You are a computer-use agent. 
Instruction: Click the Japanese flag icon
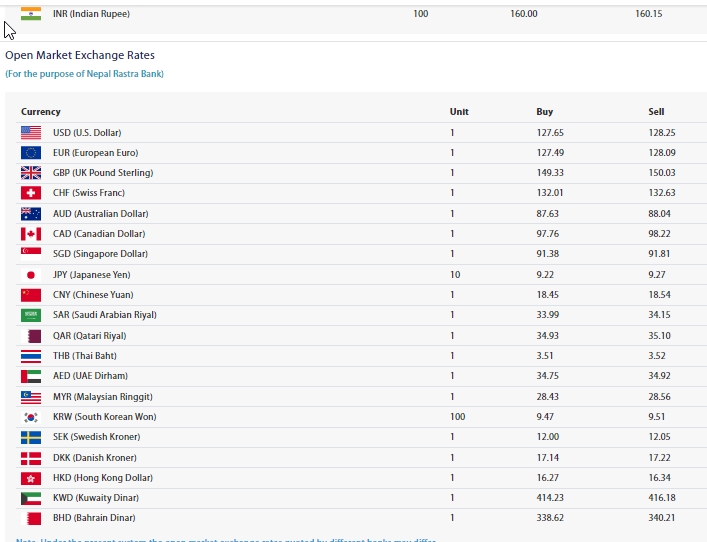point(31,275)
